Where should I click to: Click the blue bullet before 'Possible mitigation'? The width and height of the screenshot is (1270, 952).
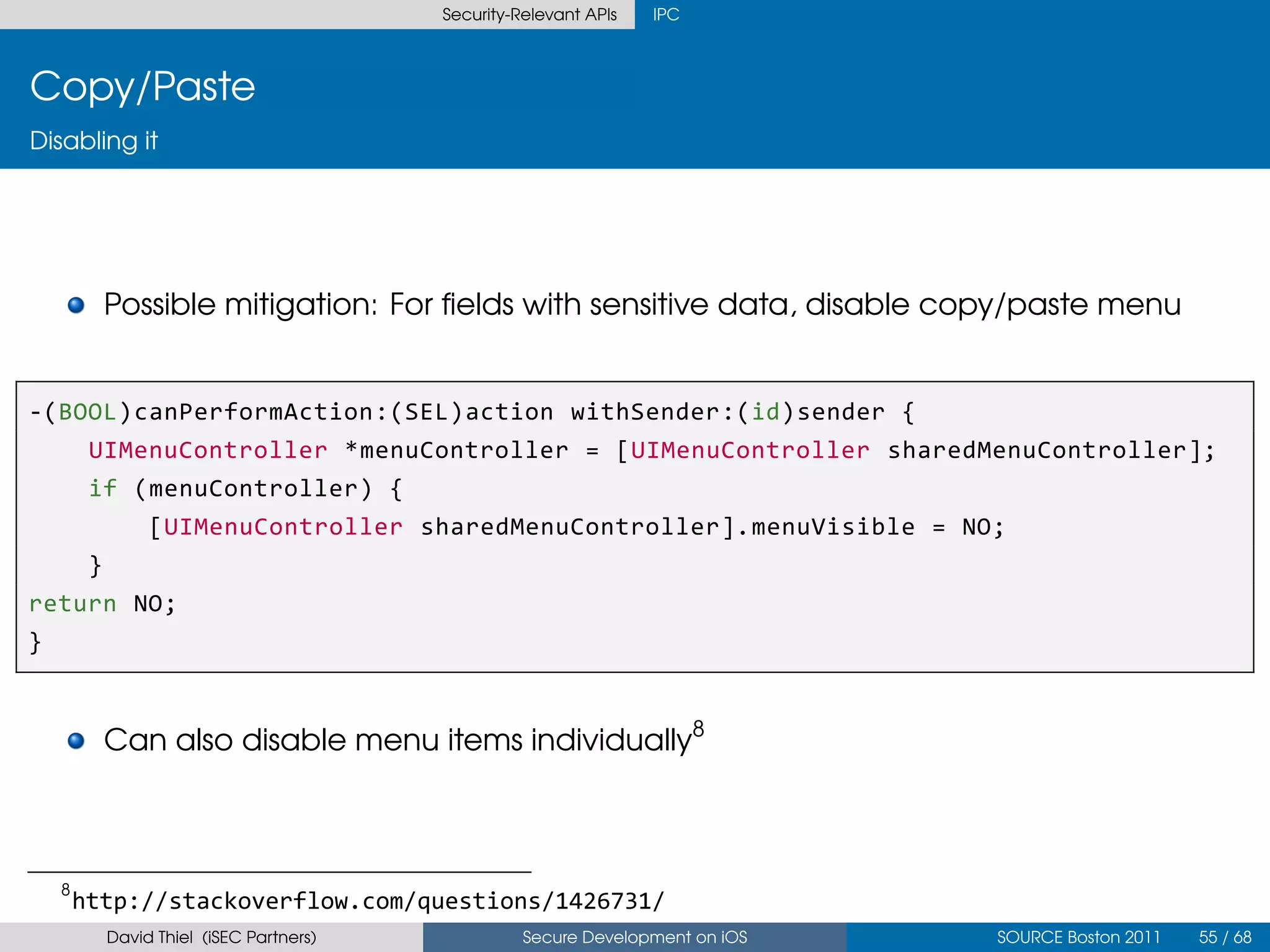[x=76, y=305]
